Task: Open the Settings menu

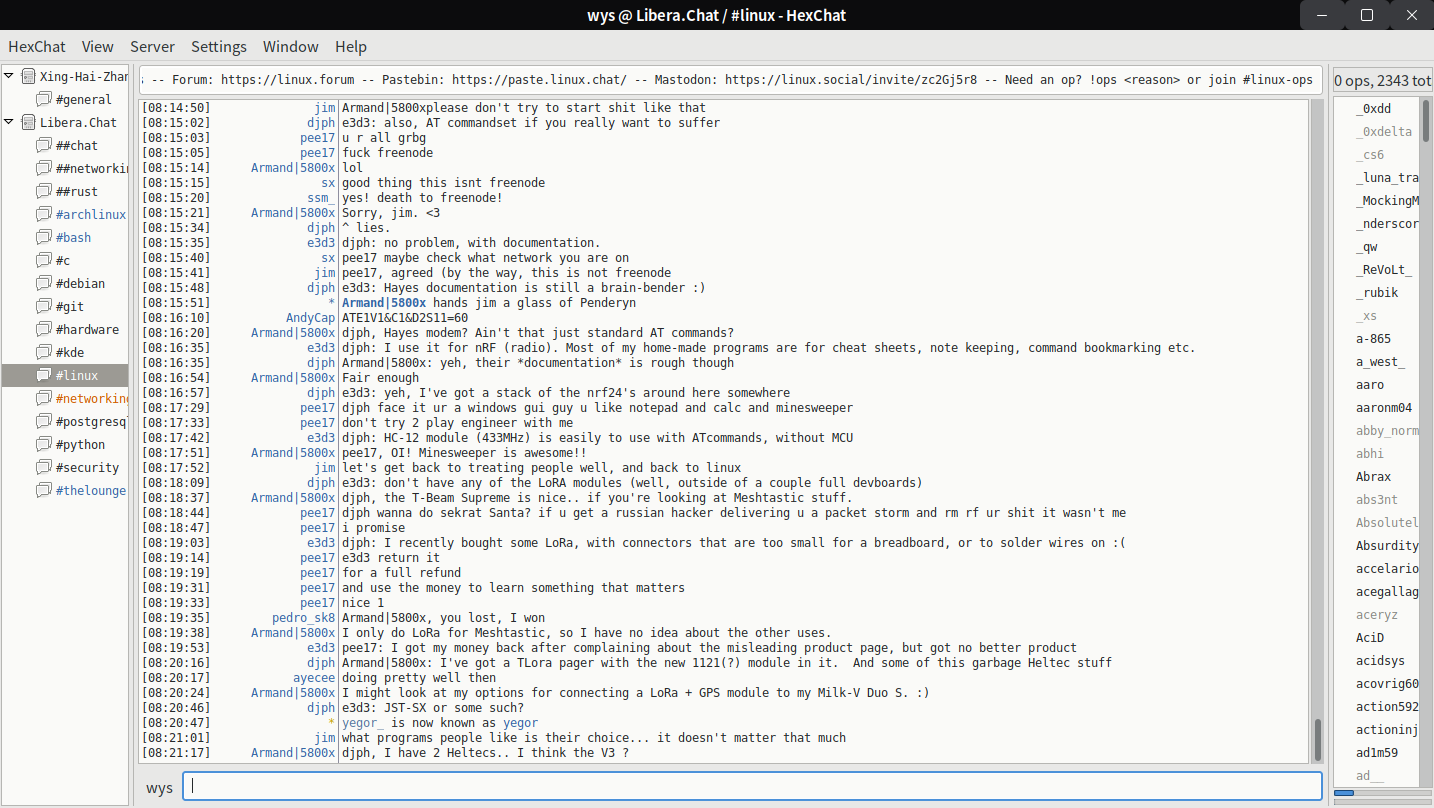Action: tap(219, 46)
